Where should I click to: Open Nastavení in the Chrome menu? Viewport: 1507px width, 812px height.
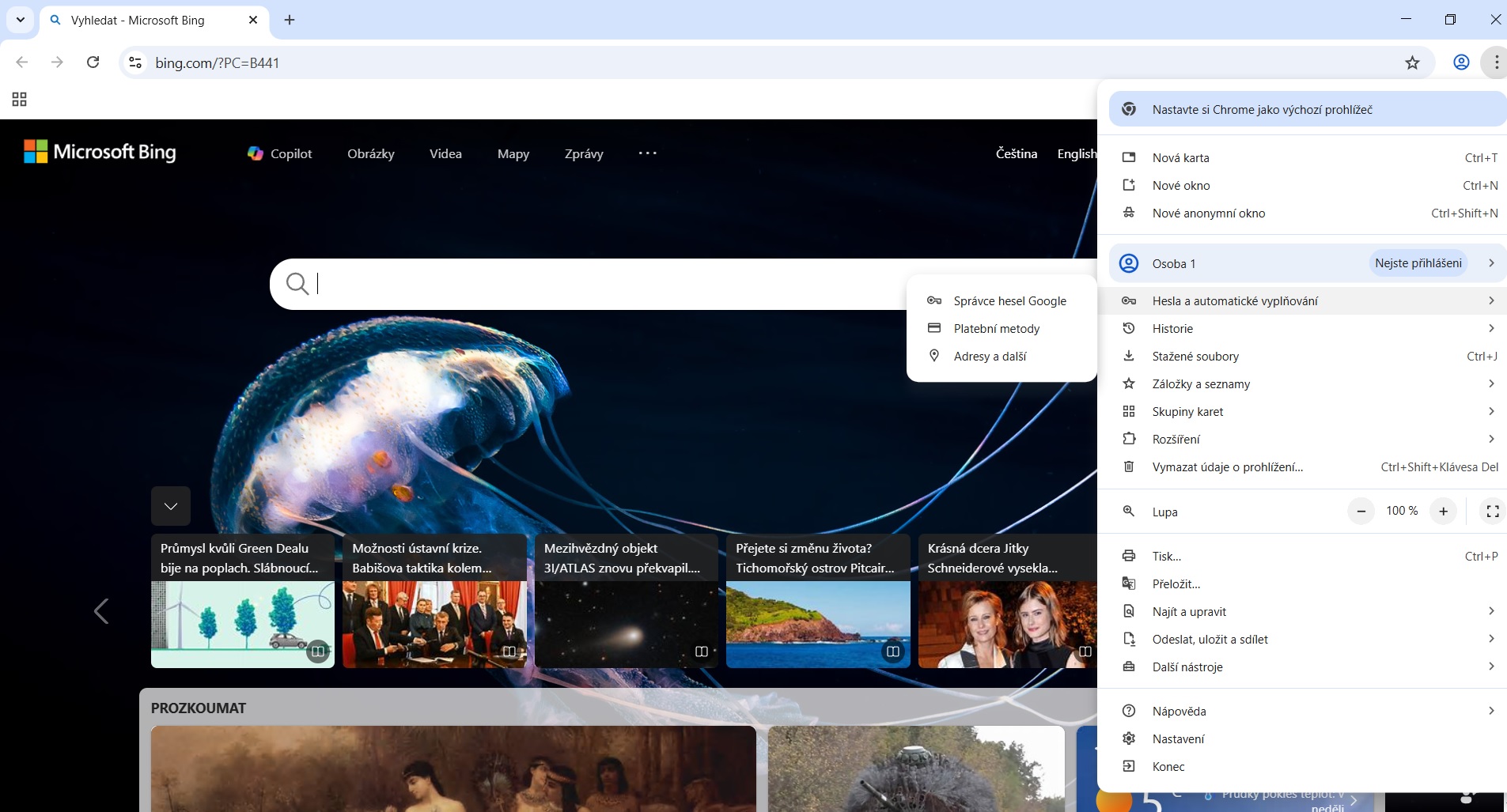click(1178, 738)
